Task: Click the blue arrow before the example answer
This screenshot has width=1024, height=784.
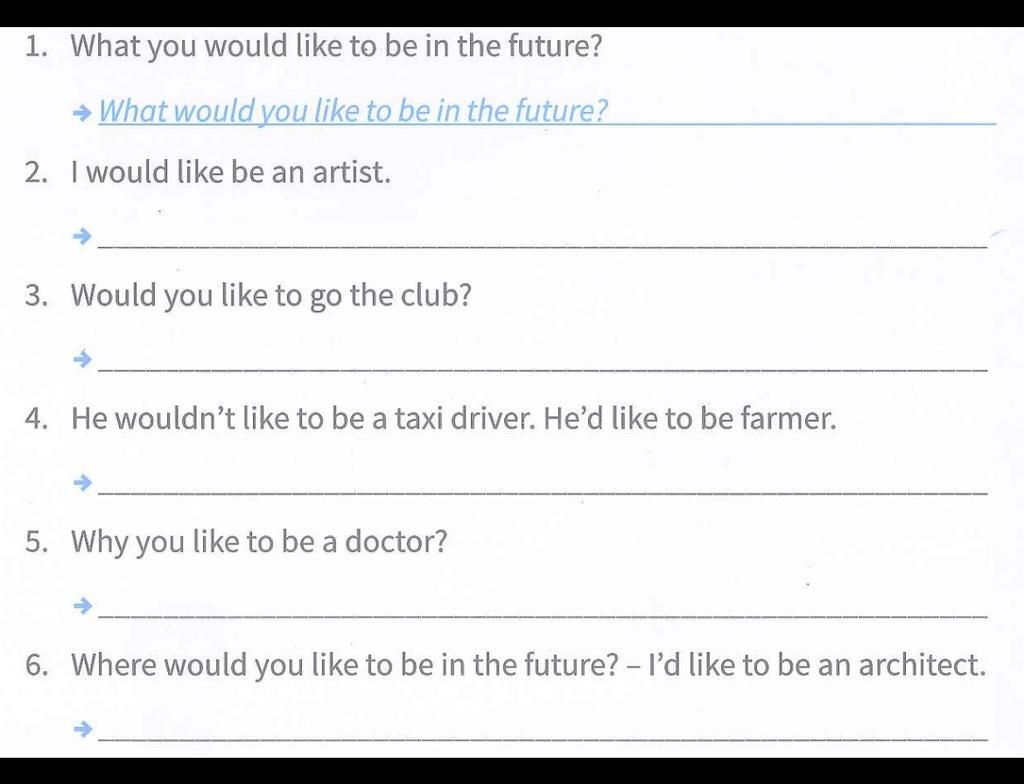Action: coord(82,113)
